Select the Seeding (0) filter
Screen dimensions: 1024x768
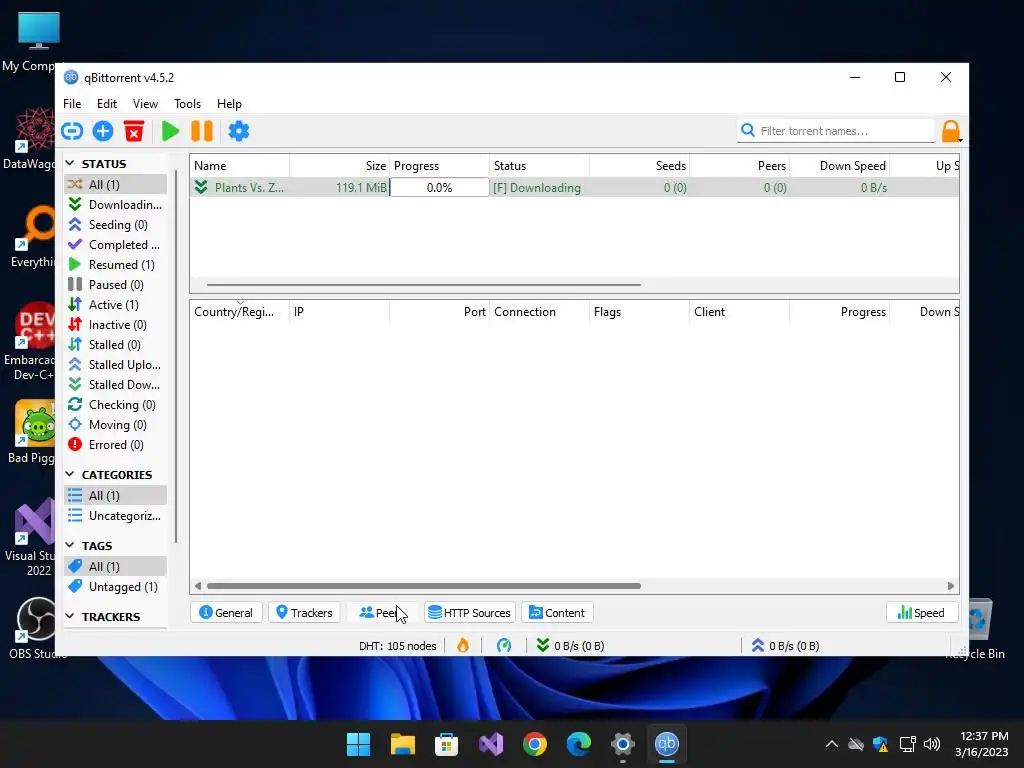pyautogui.click(x=116, y=225)
